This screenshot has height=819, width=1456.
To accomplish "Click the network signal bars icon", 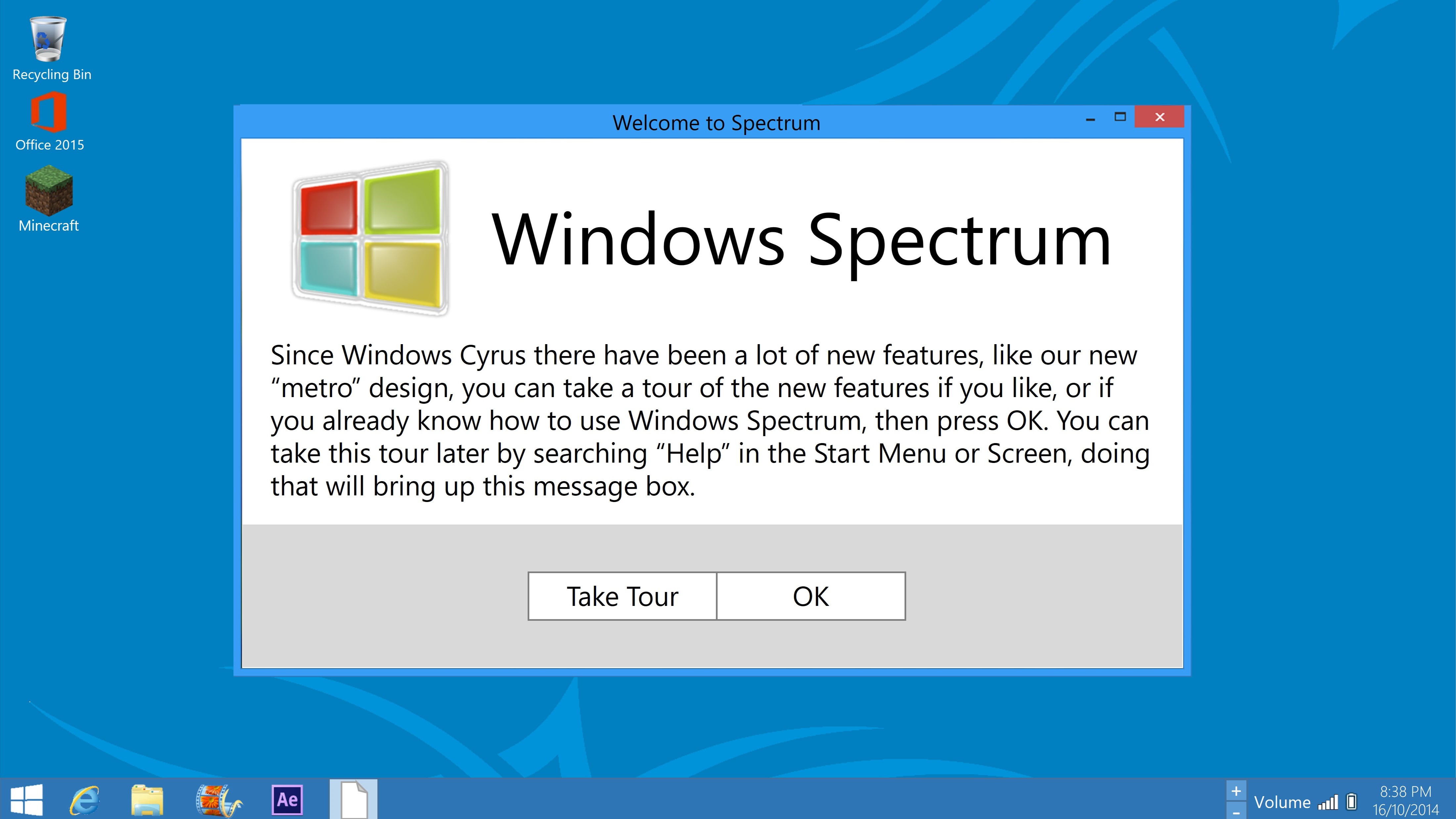I will click(1328, 802).
